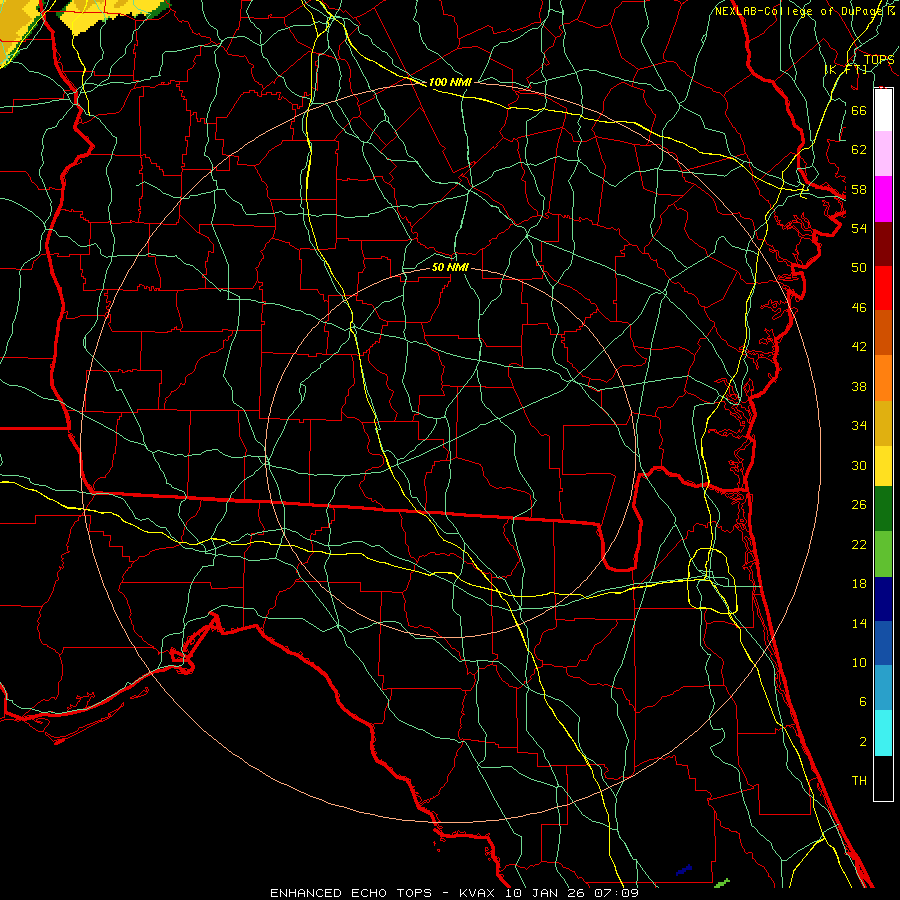Image resolution: width=900 pixels, height=900 pixels.
Task: Click the black TH threshold swatch
Action: [x=883, y=778]
